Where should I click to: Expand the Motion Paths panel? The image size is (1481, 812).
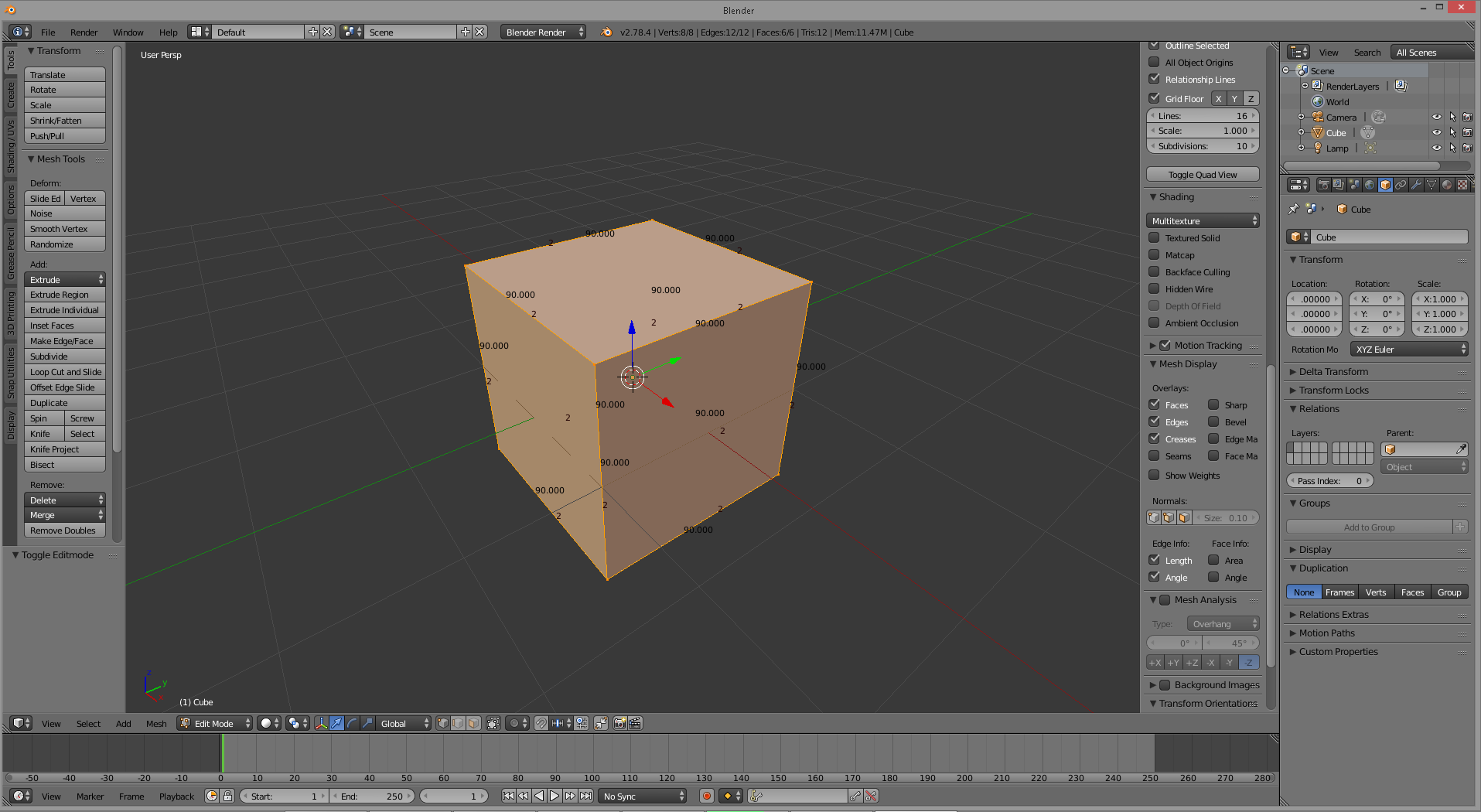tap(1327, 633)
